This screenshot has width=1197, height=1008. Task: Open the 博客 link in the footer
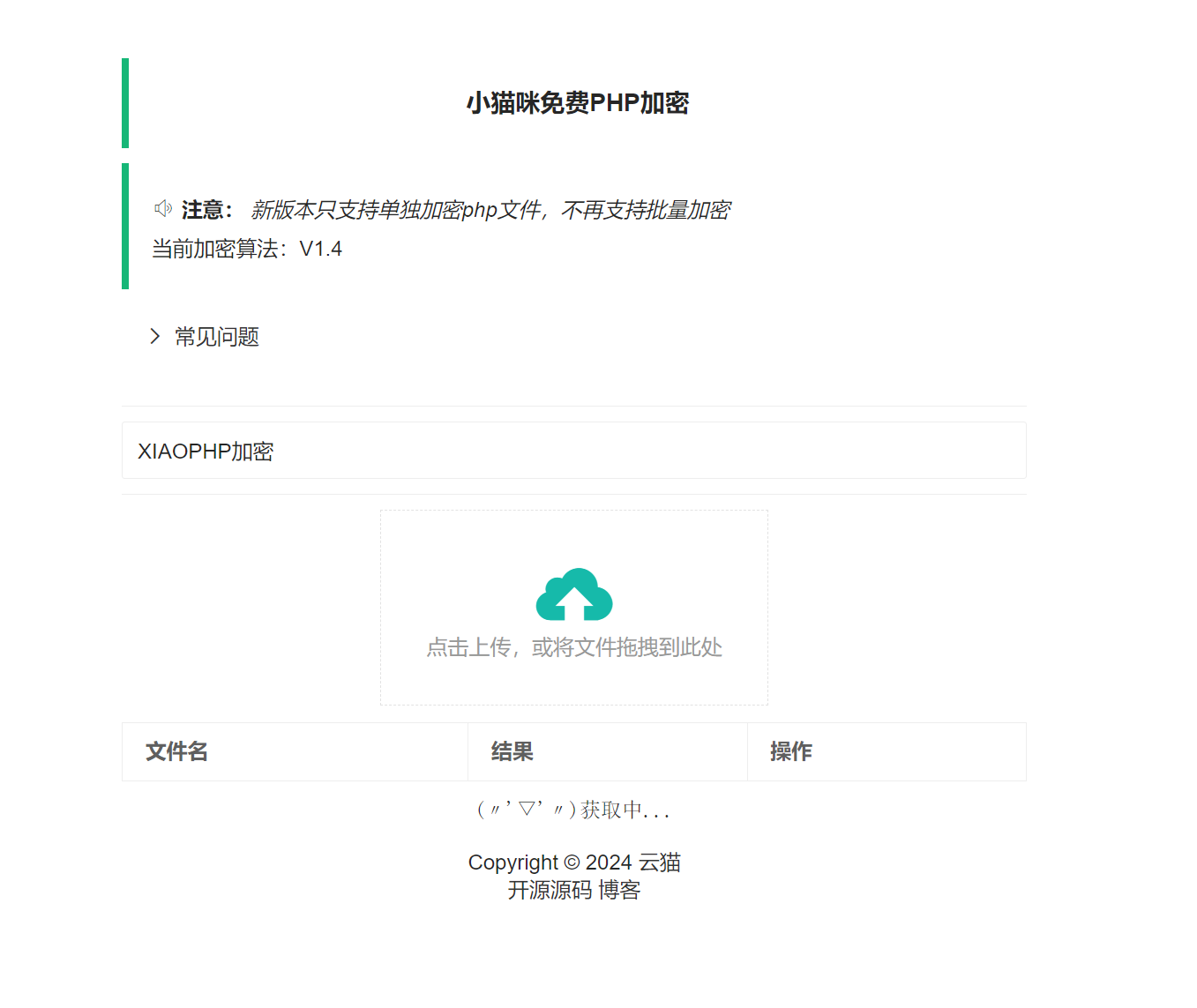(x=620, y=891)
